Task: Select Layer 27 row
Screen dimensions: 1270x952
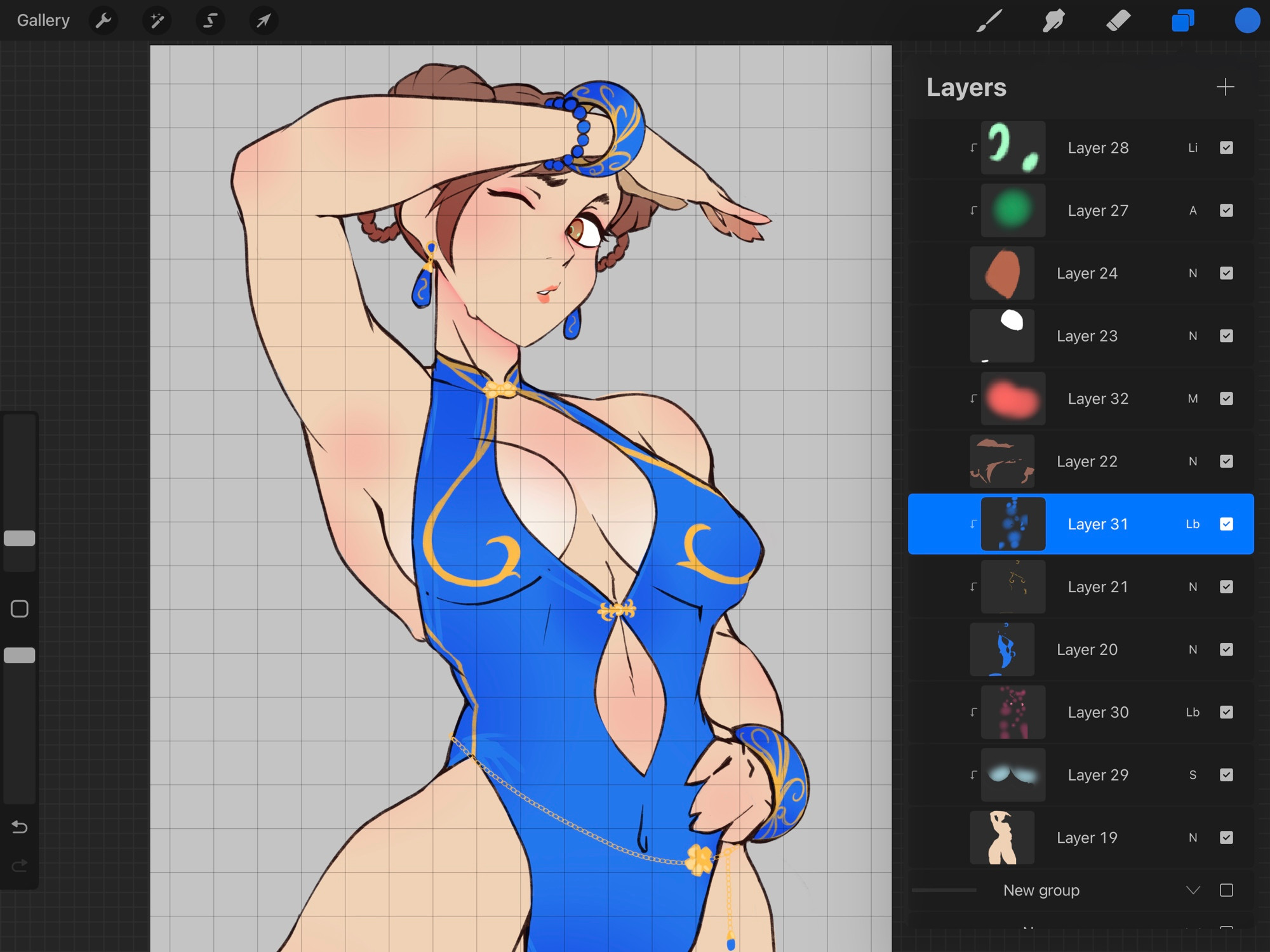Action: click(1081, 211)
